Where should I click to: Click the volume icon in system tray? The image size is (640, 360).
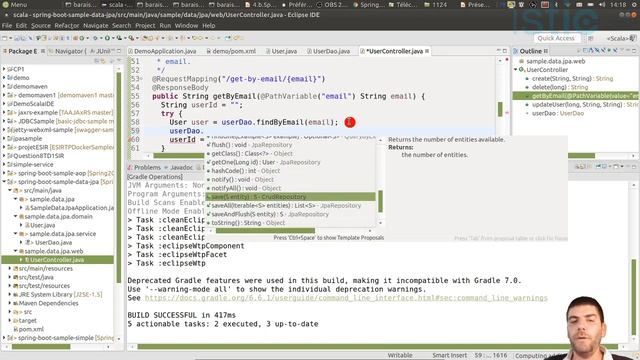[602, 4]
